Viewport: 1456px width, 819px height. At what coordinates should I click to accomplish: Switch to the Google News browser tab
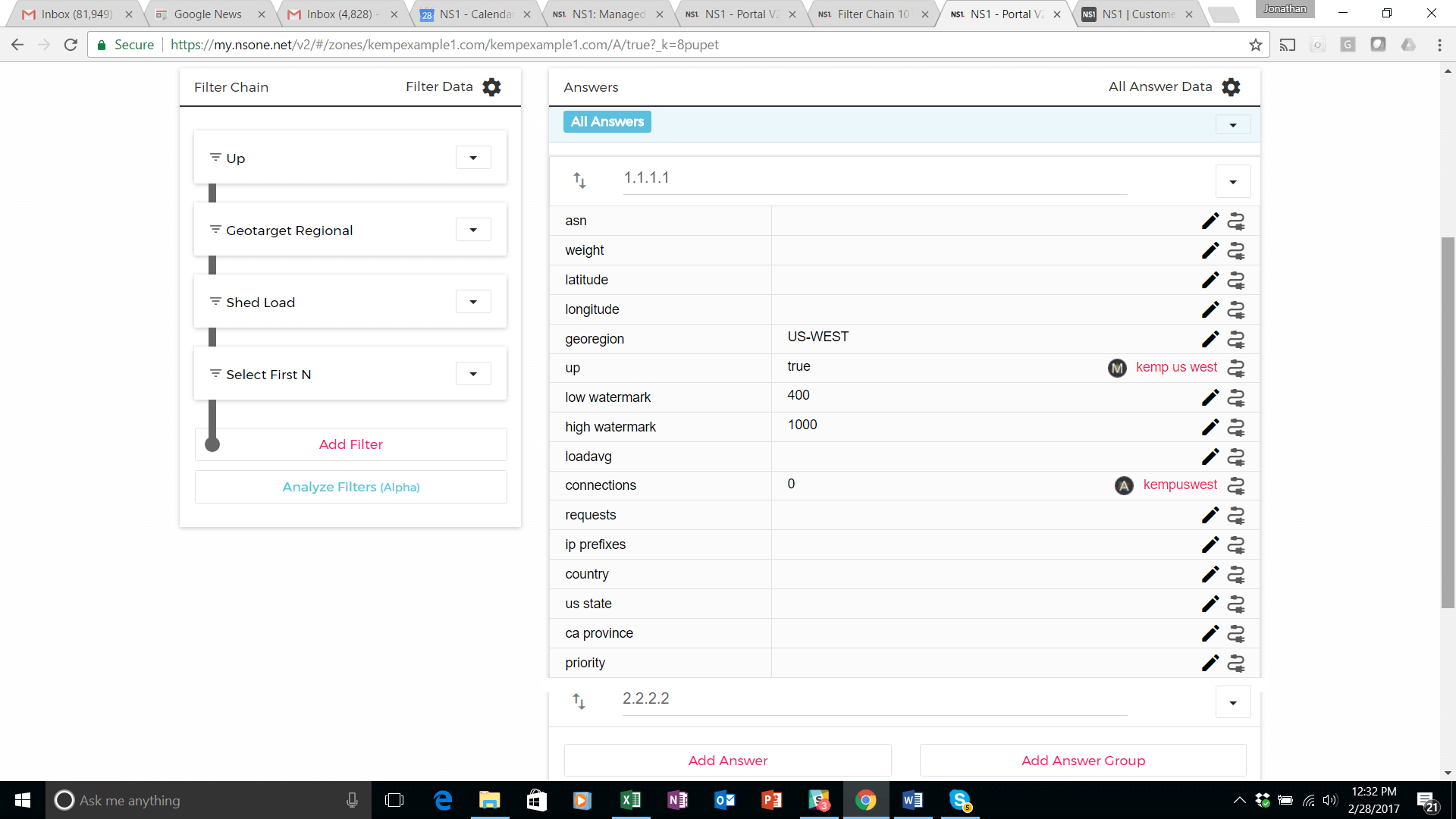(207, 14)
